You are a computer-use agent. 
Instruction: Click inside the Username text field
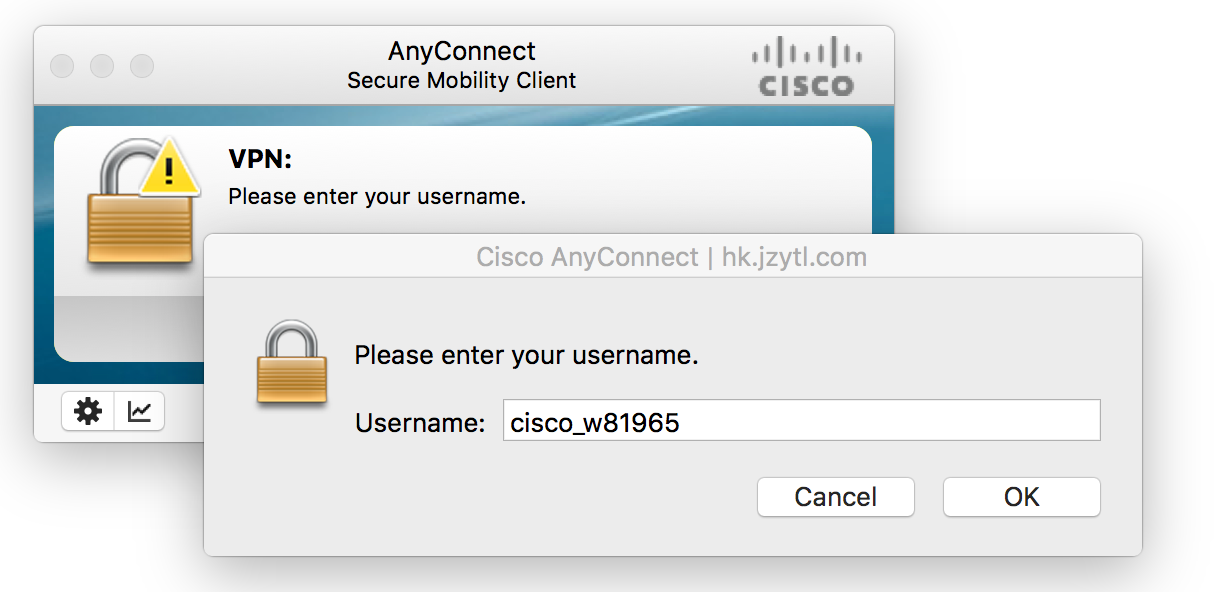[801, 421]
